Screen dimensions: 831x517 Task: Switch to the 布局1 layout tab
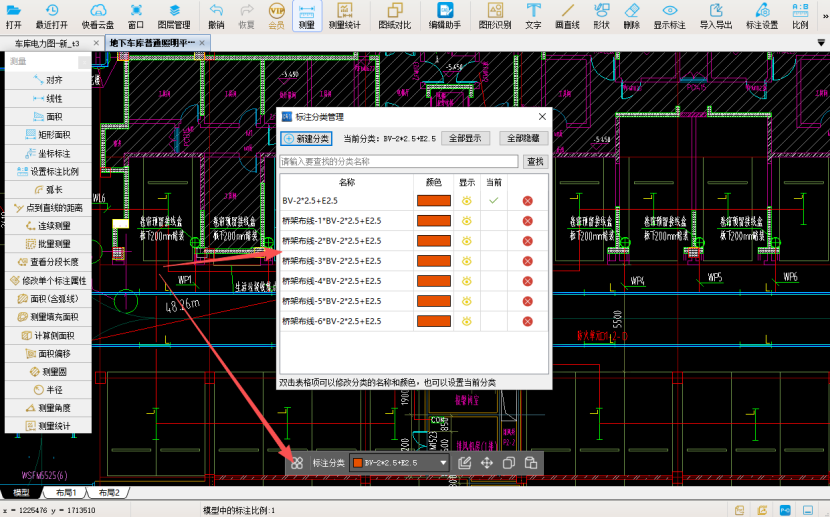click(x=65, y=493)
